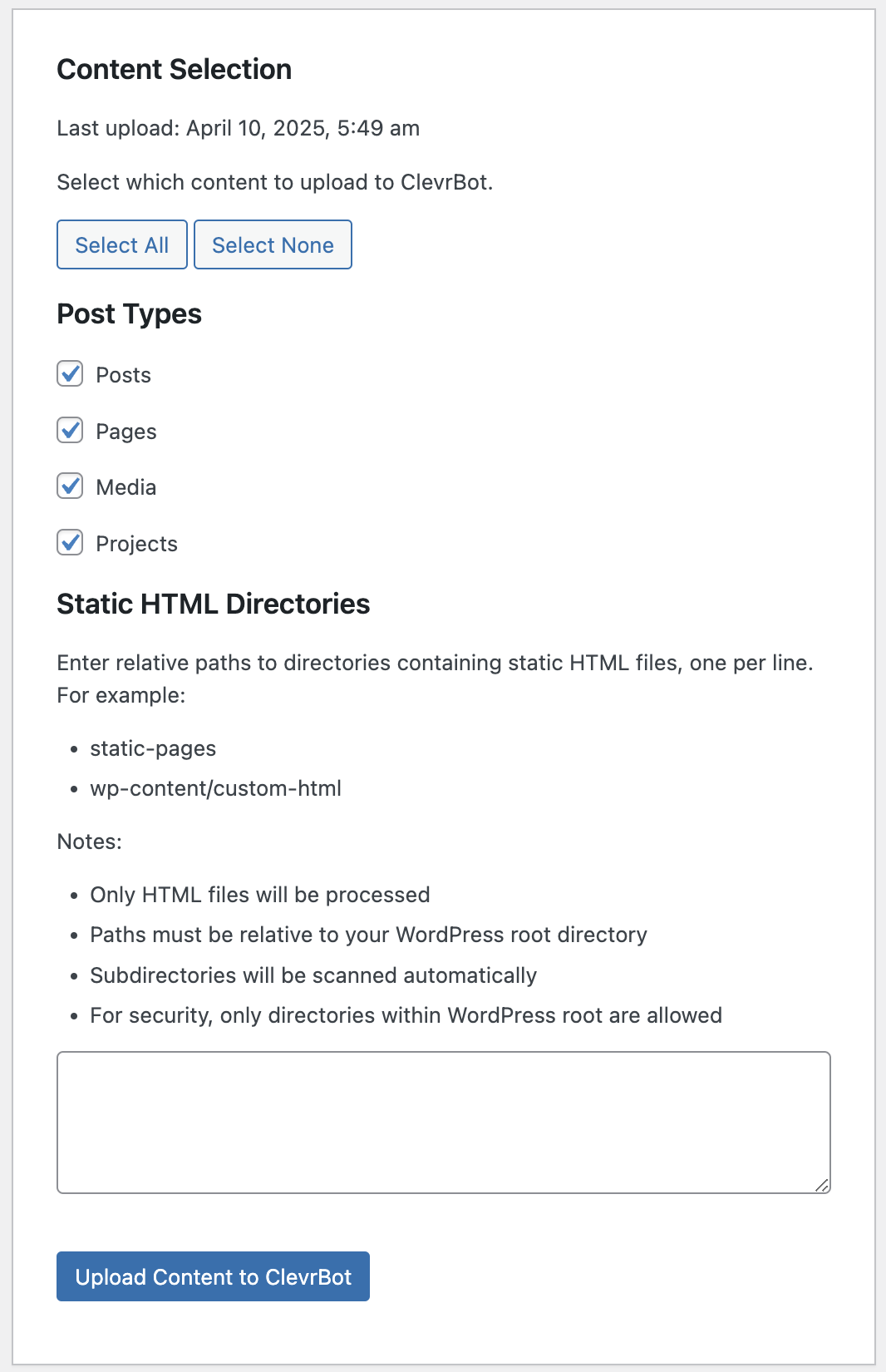
Task: Click the text area resize handle
Action: (x=822, y=1185)
